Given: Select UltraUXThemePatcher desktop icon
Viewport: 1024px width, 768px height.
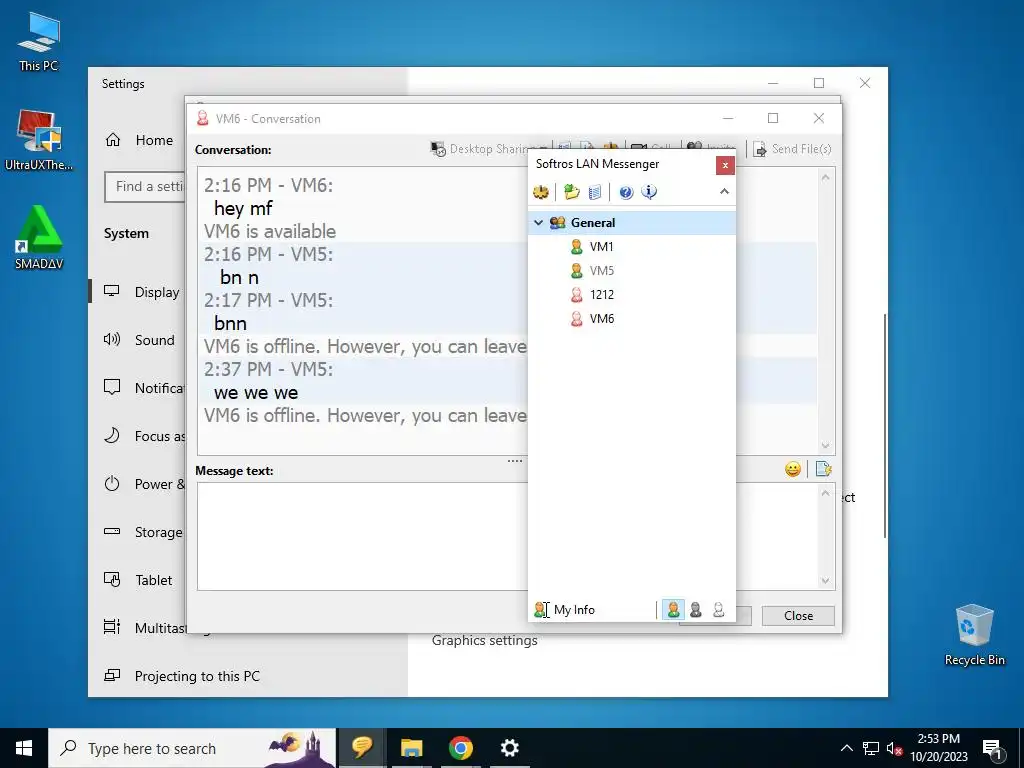Looking at the screenshot, I should click(39, 140).
